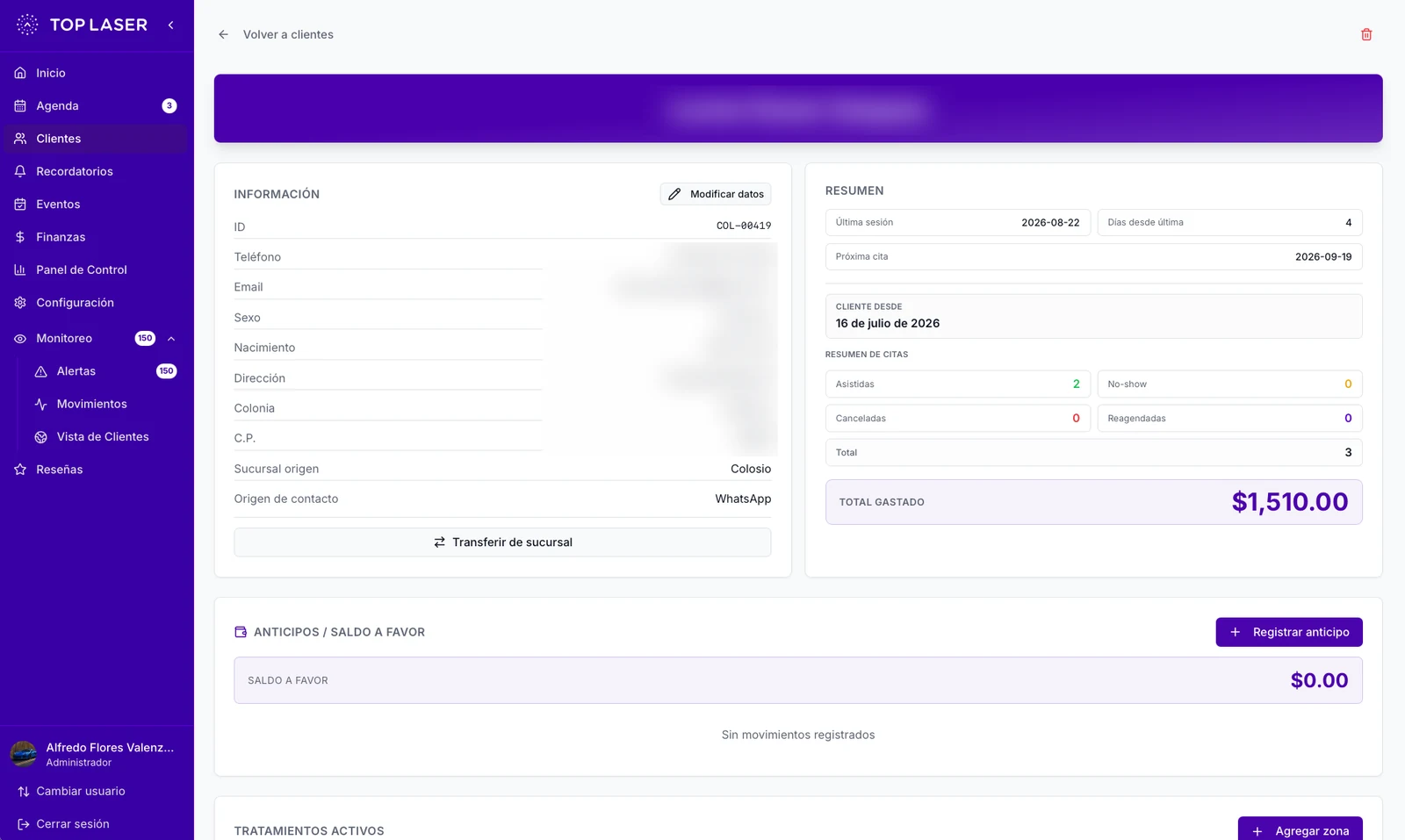Click the Próxima cita date 2026-09-19

click(1323, 257)
